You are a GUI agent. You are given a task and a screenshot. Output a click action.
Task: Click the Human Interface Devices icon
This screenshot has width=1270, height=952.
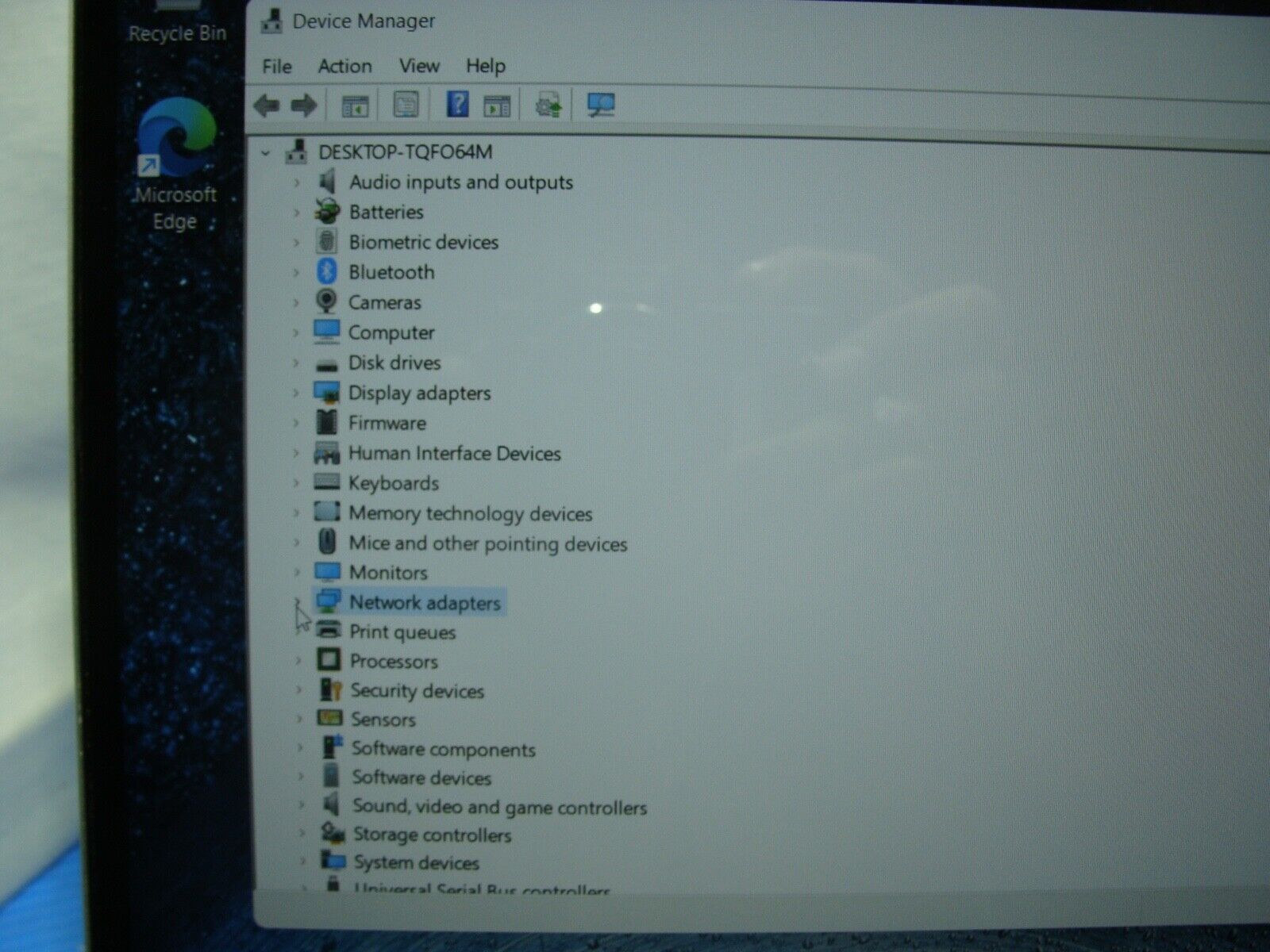click(326, 453)
